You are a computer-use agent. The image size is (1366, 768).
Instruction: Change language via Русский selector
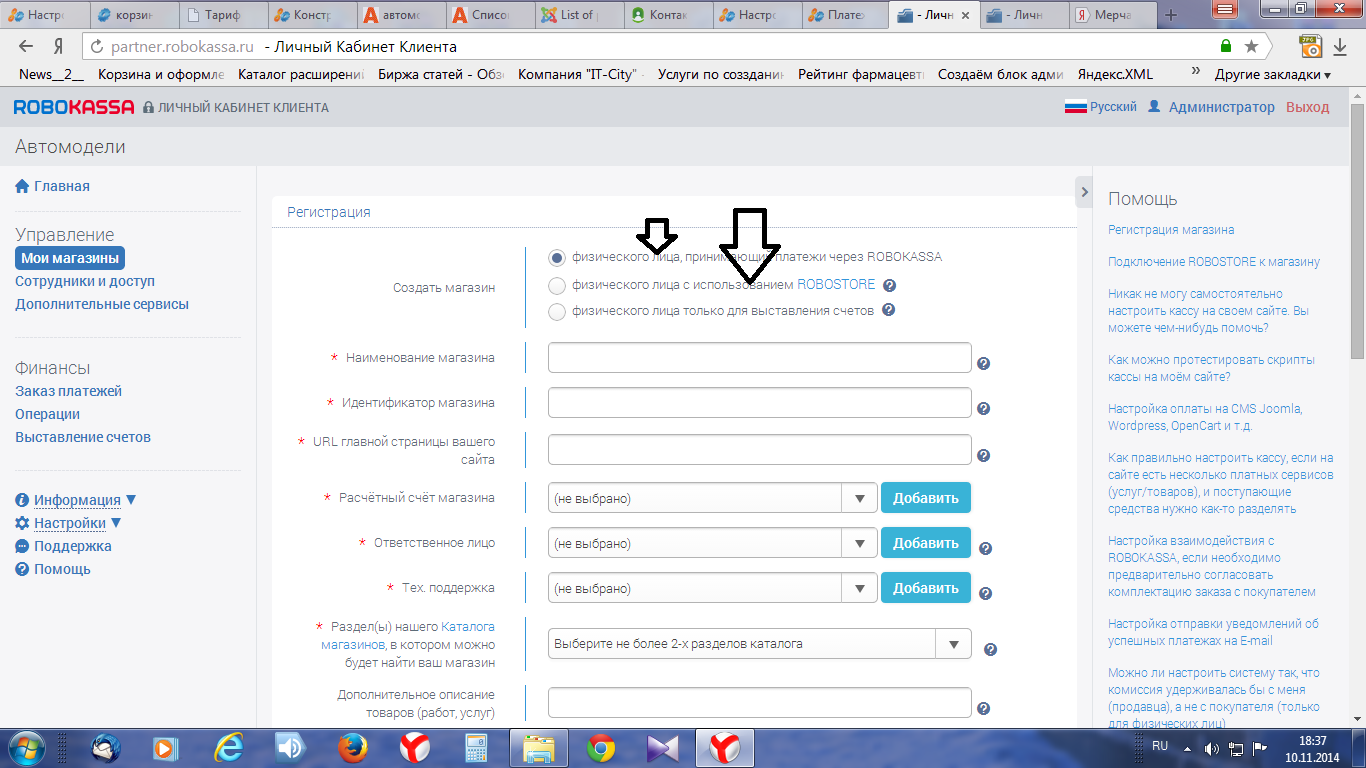coord(1101,107)
